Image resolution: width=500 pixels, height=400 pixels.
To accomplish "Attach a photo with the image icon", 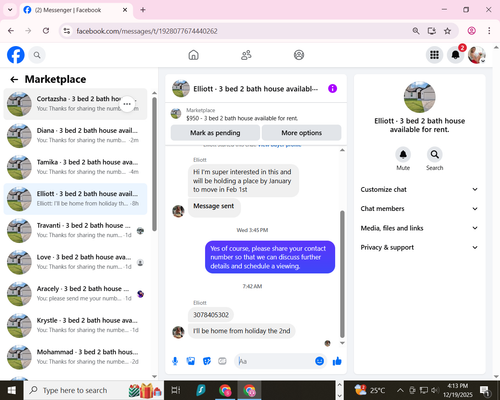I will click(191, 361).
